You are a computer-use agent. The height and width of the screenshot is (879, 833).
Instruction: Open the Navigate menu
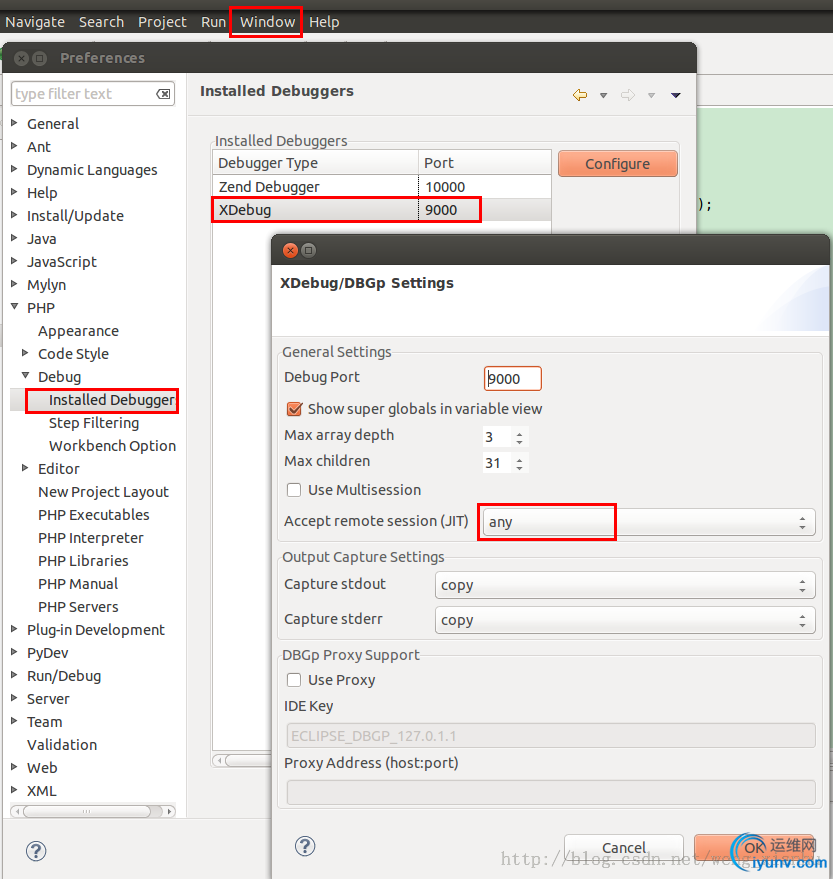click(x=35, y=22)
